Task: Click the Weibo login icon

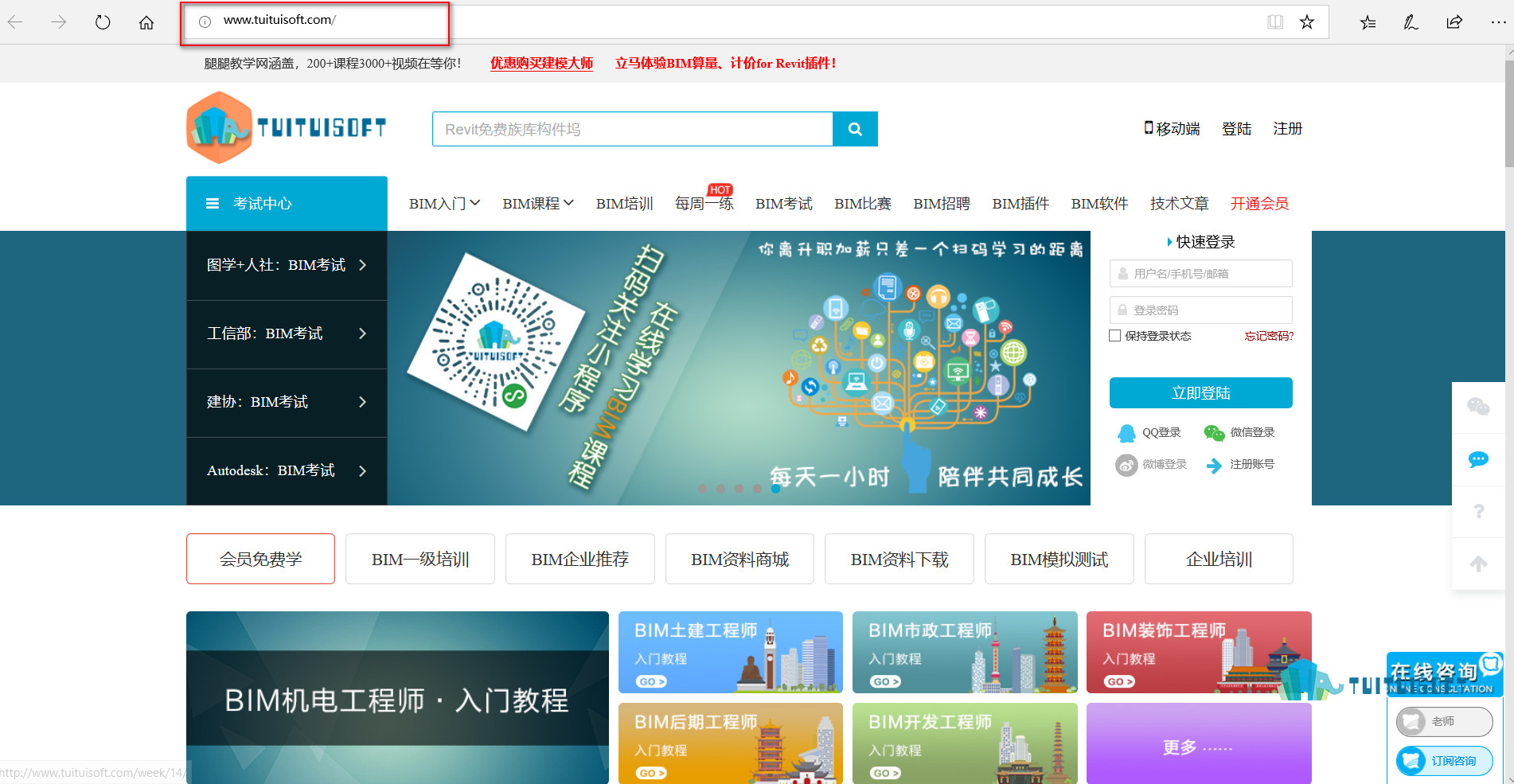Action: point(1126,465)
